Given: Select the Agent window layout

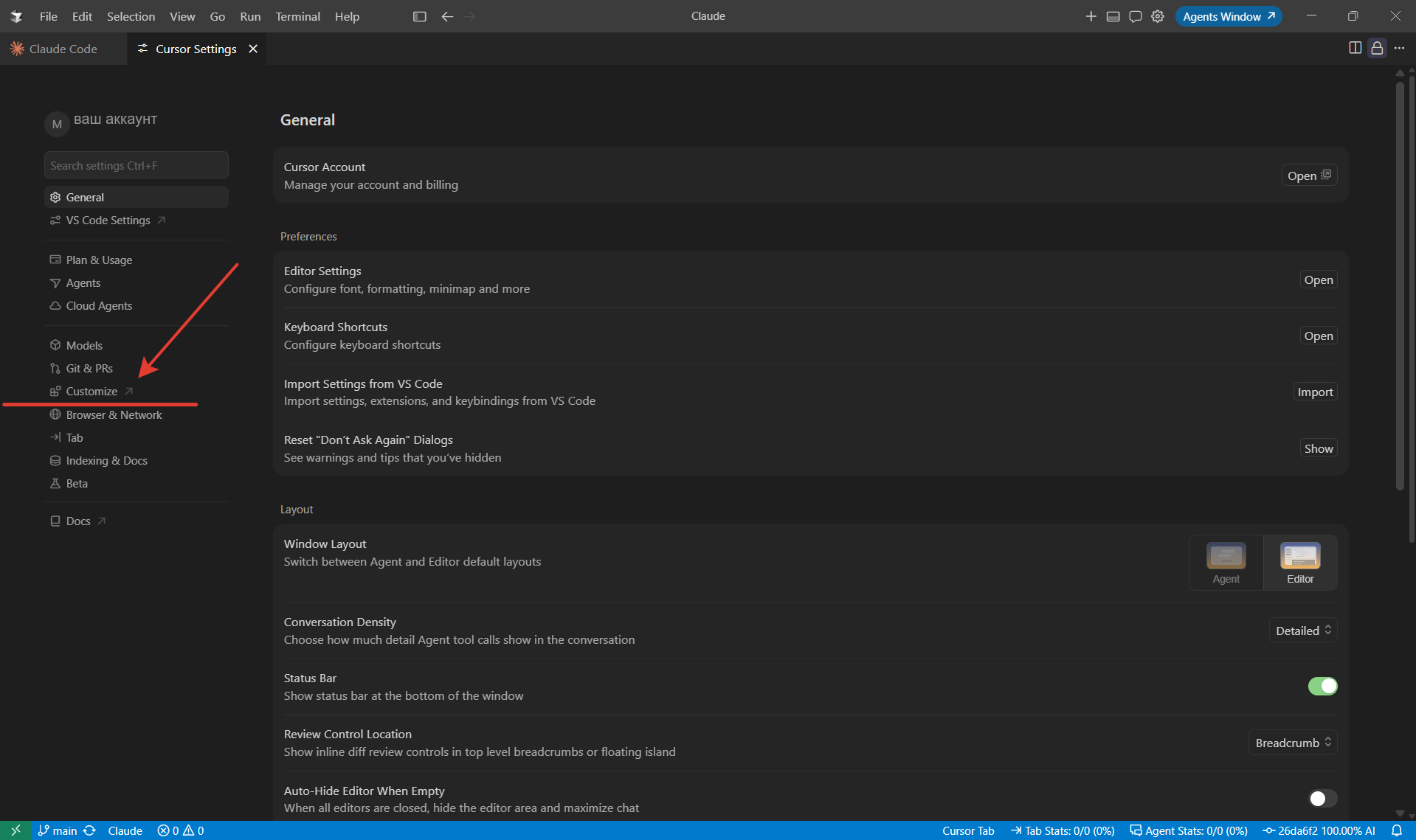Looking at the screenshot, I should (1226, 563).
